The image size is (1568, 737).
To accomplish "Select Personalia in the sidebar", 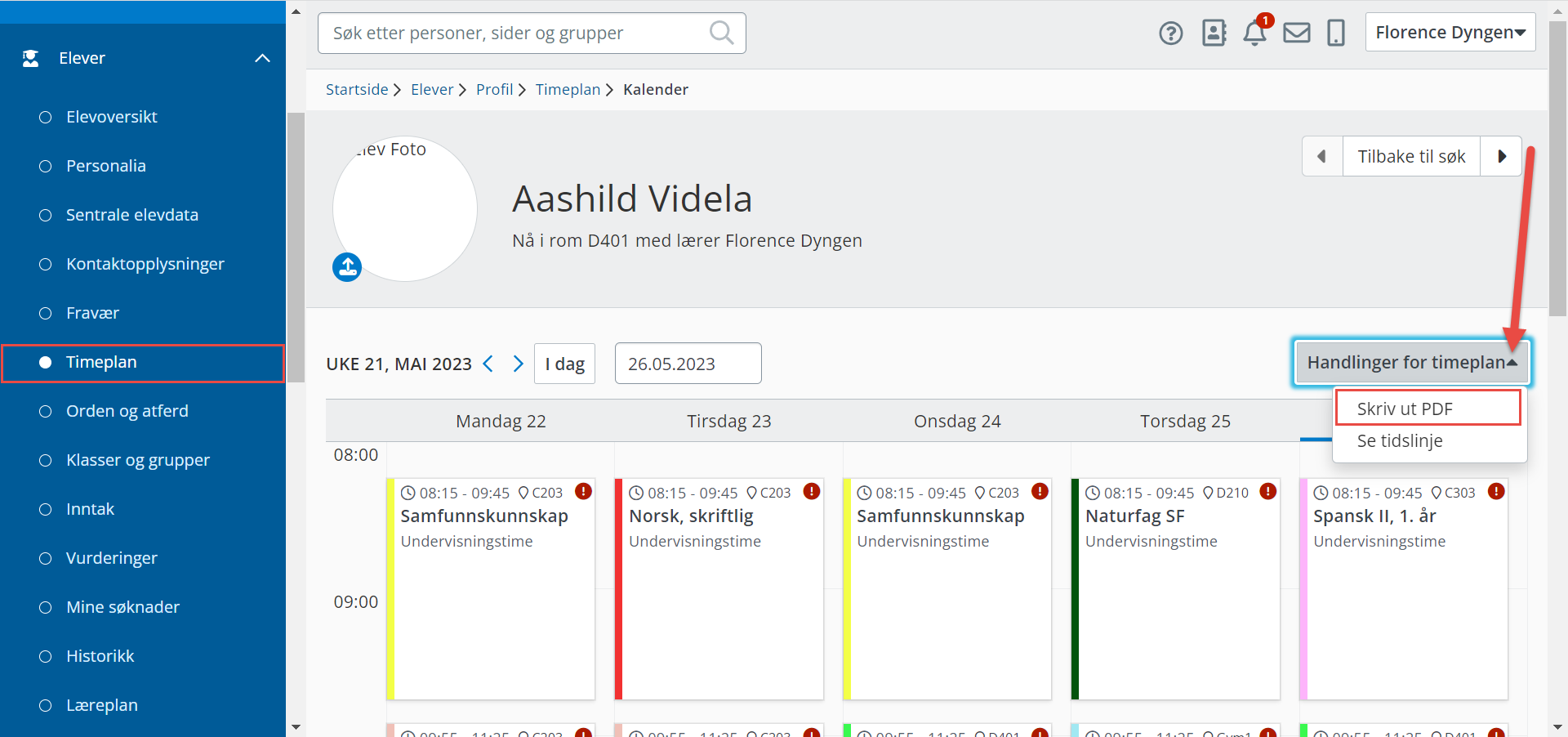I will point(105,166).
